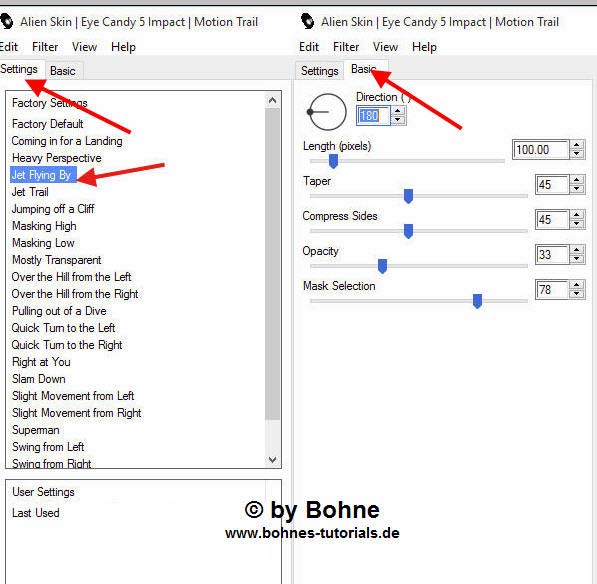Click the Opacity slider handle
Image resolution: width=597 pixels, height=584 pixels.
tap(382, 266)
